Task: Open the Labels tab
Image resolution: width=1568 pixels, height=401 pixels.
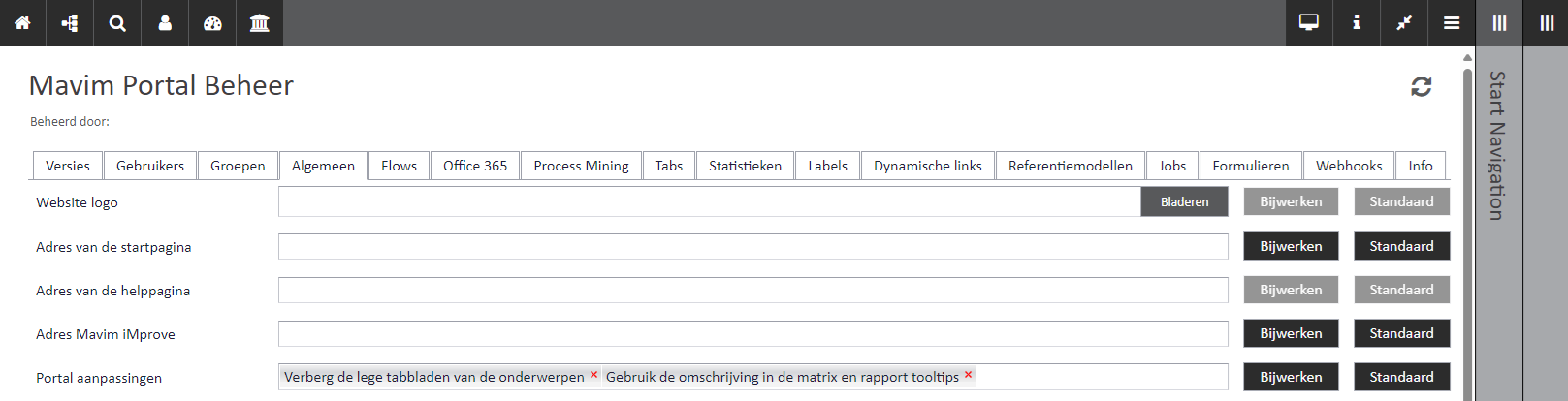Action: 827,166
